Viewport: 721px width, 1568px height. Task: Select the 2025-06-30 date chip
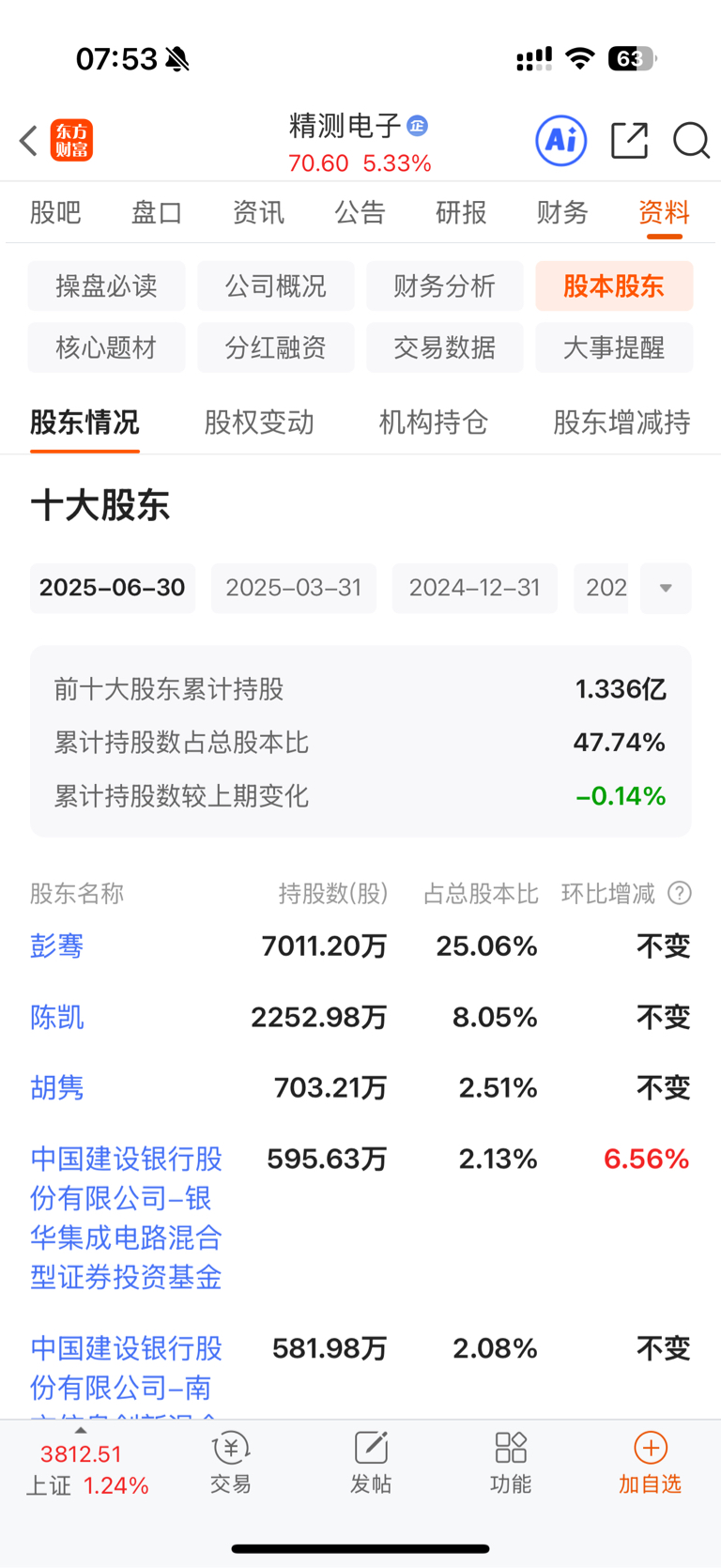pos(113,588)
